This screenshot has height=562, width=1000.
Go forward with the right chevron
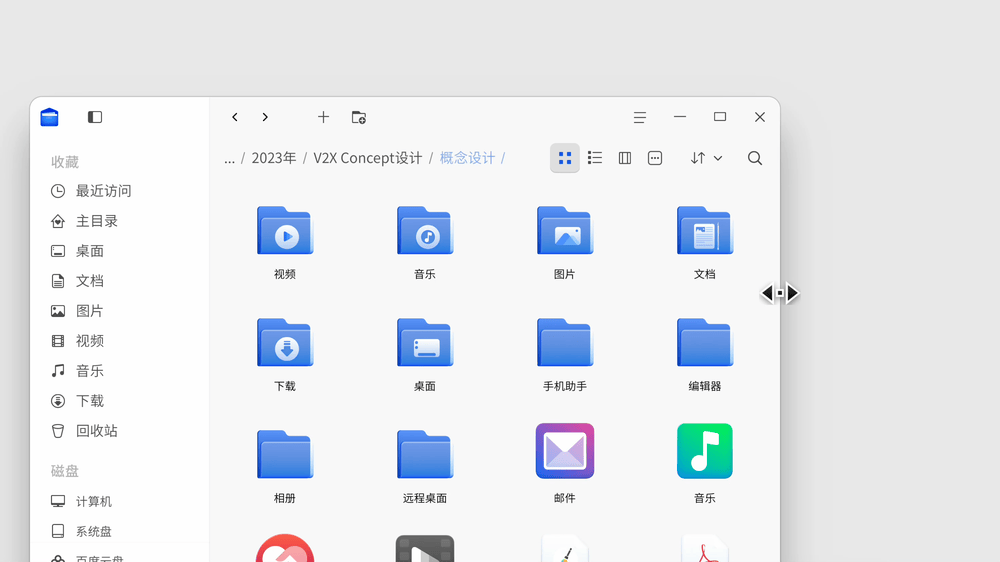(265, 117)
